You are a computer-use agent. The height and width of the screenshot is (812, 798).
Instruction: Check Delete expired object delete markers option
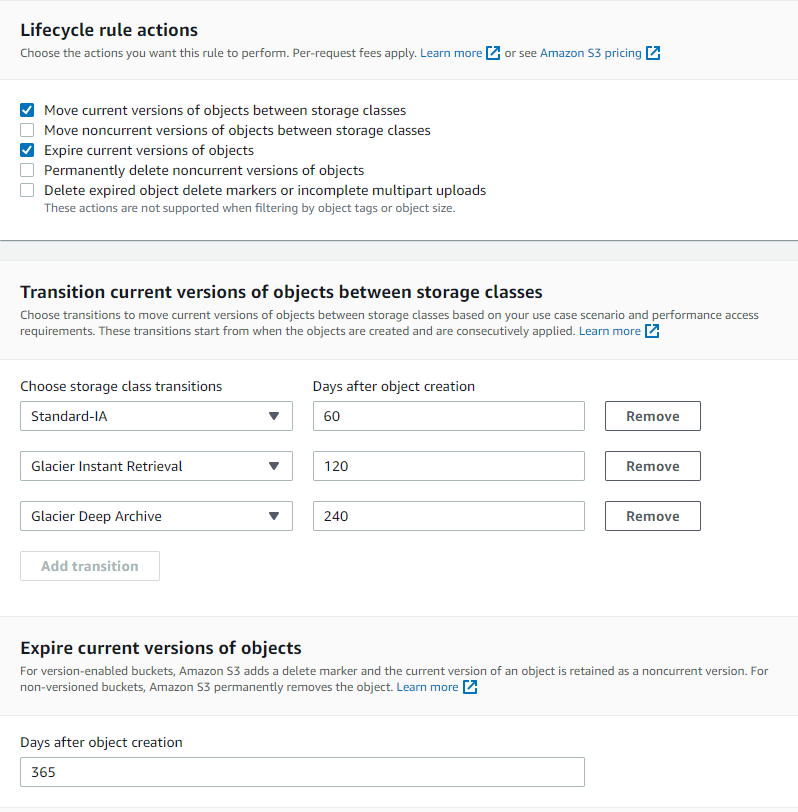click(27, 190)
